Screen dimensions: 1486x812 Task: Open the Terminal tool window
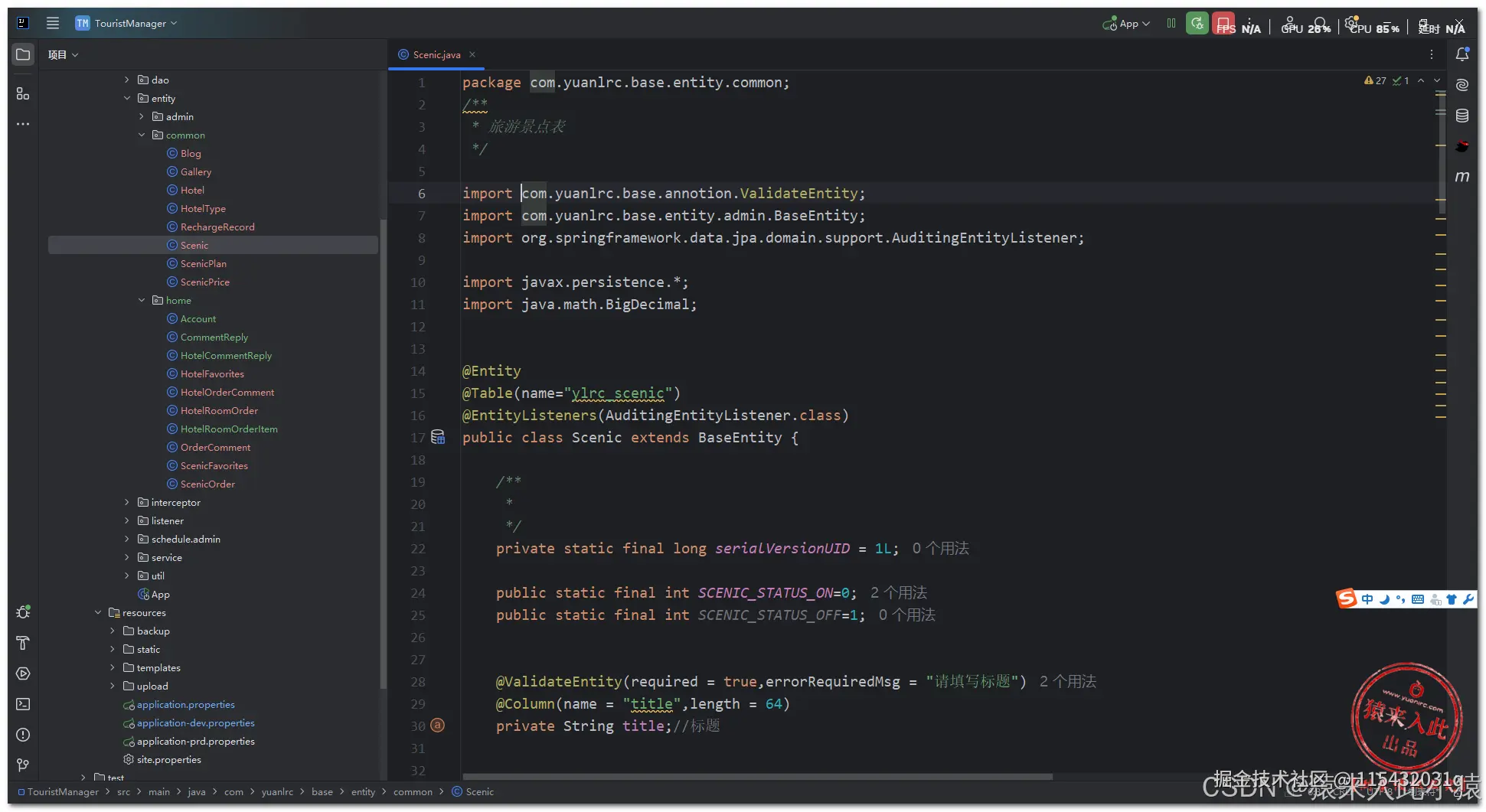[x=23, y=704]
